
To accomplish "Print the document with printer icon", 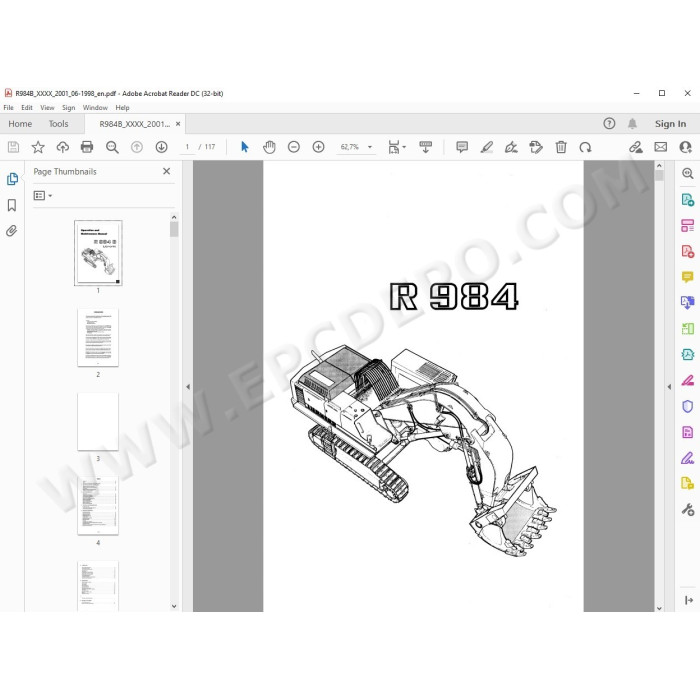I will [87, 147].
